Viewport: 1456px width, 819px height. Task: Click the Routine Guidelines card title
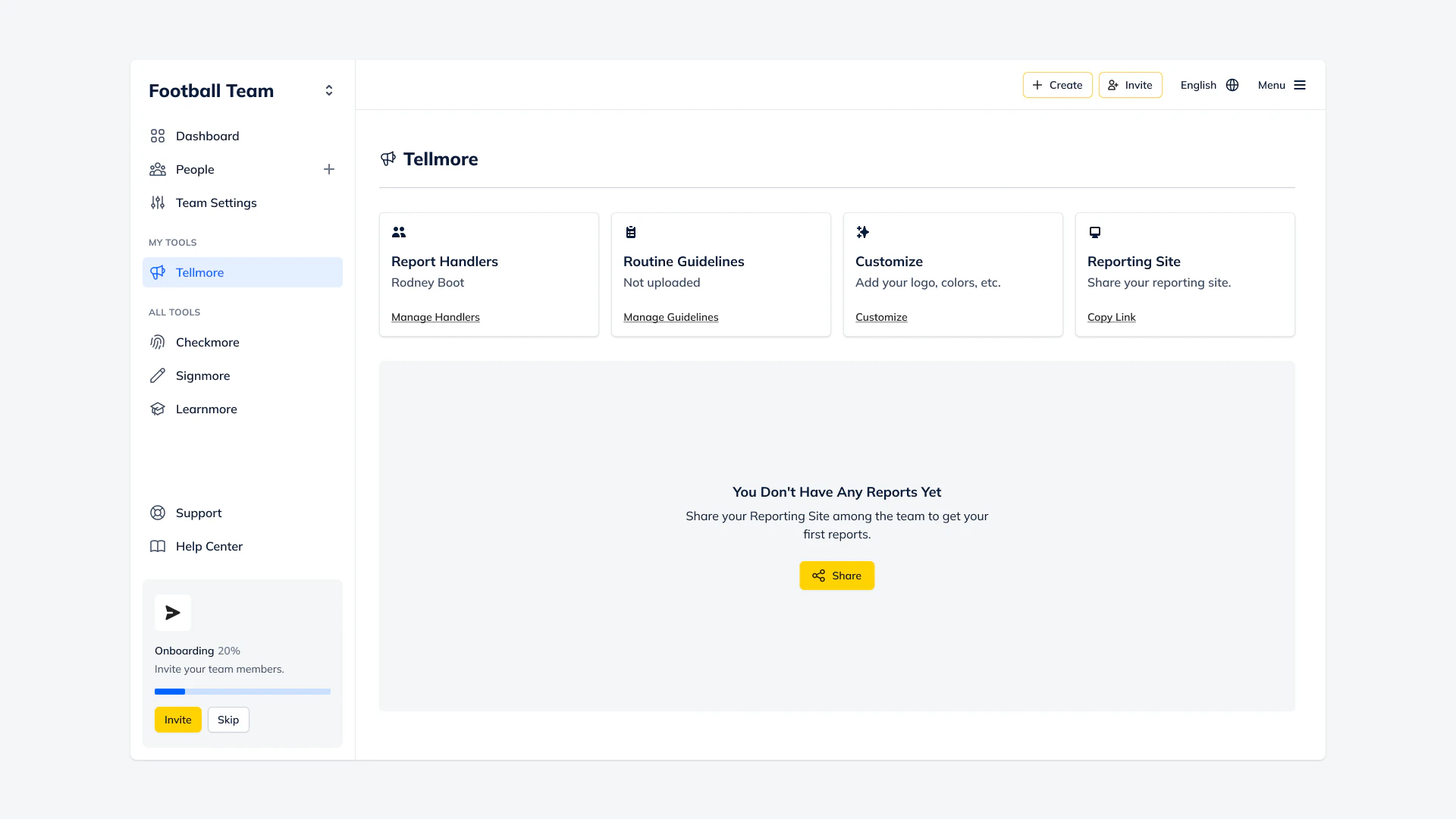coord(684,261)
